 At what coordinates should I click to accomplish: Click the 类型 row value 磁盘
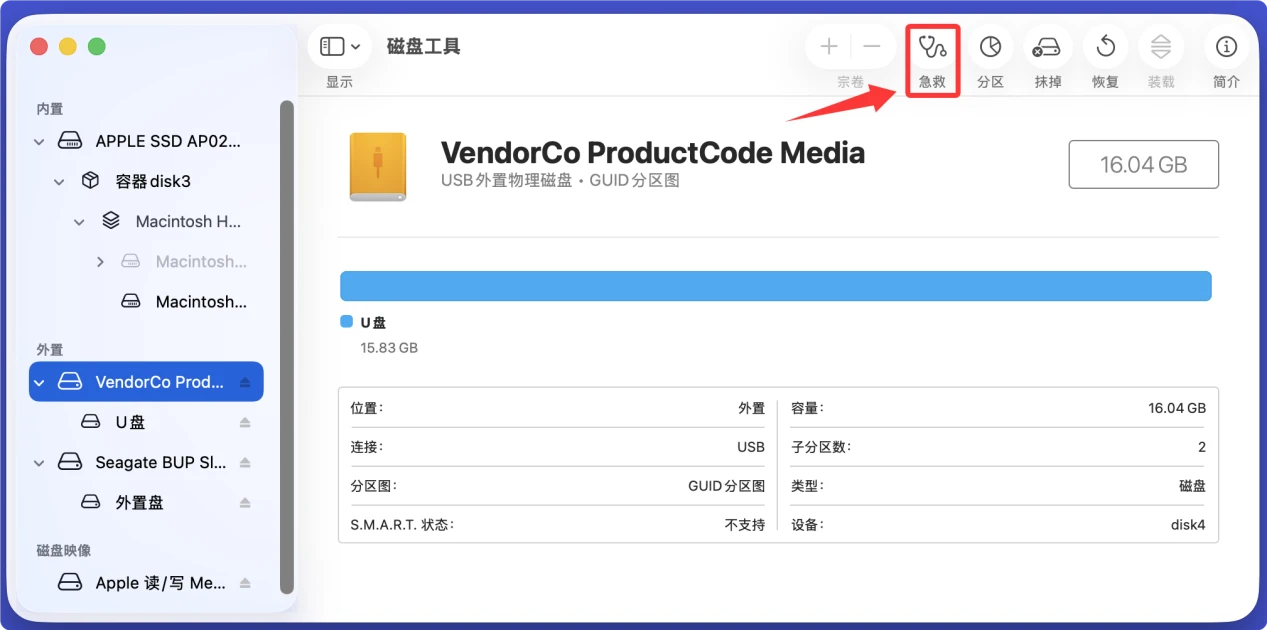coord(1192,486)
